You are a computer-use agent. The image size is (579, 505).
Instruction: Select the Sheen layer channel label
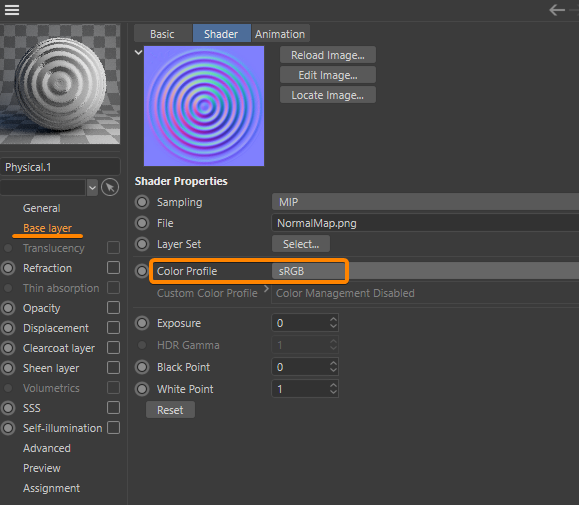coord(51,368)
